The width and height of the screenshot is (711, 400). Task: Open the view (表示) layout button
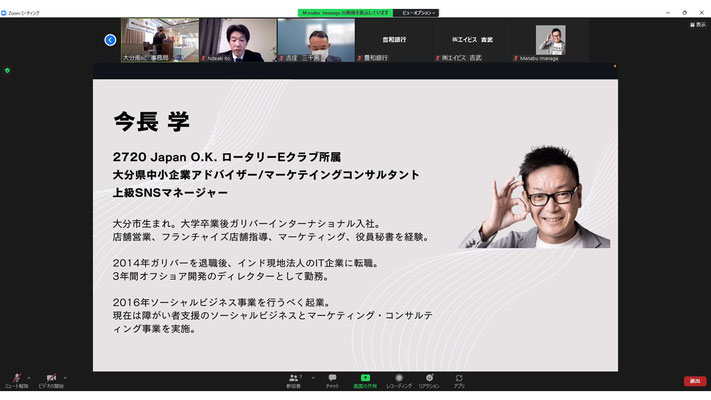click(698, 24)
